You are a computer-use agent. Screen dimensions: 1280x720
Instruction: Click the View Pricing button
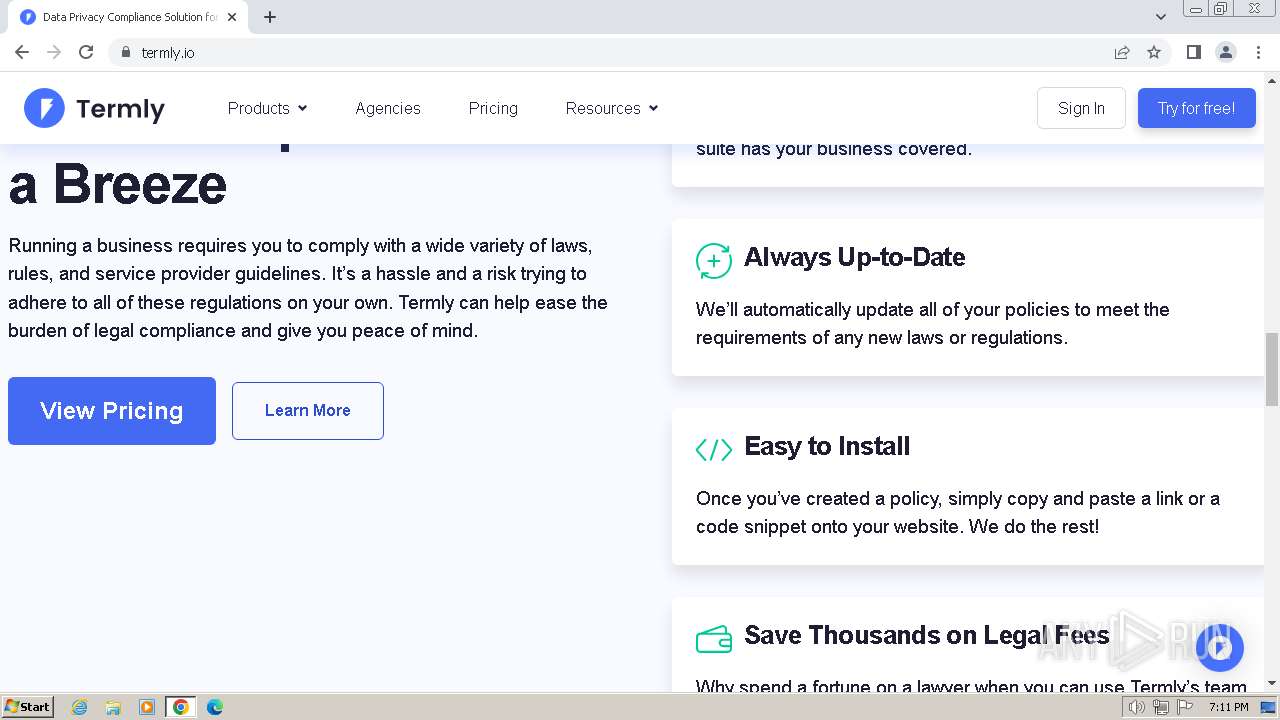(112, 411)
